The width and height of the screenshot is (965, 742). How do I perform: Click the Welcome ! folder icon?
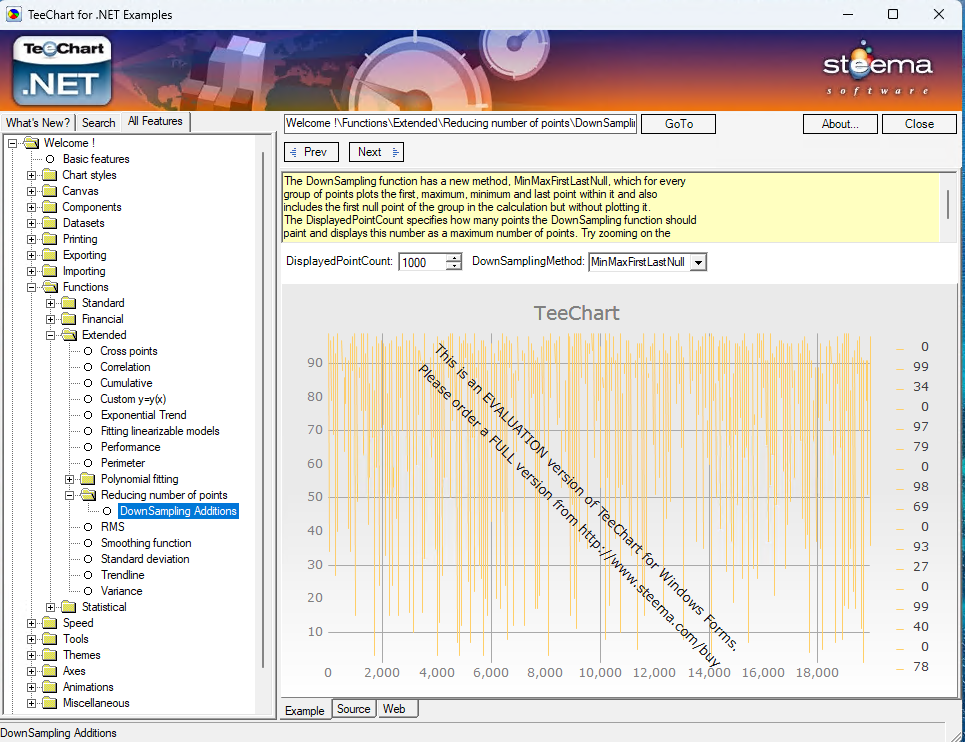coord(31,143)
